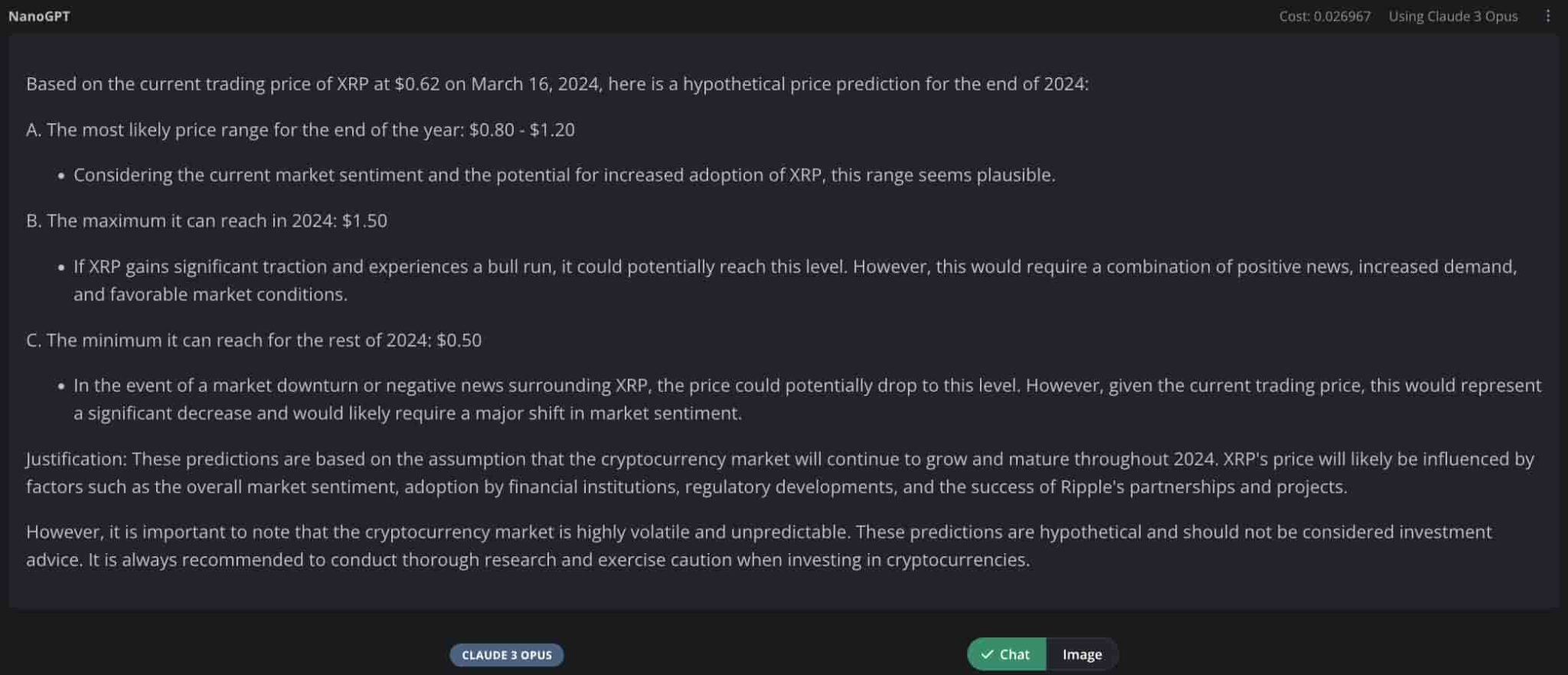This screenshot has height=675, width=1568.
Task: Click the Using Claude 3 Opus label
Action: click(x=1452, y=16)
